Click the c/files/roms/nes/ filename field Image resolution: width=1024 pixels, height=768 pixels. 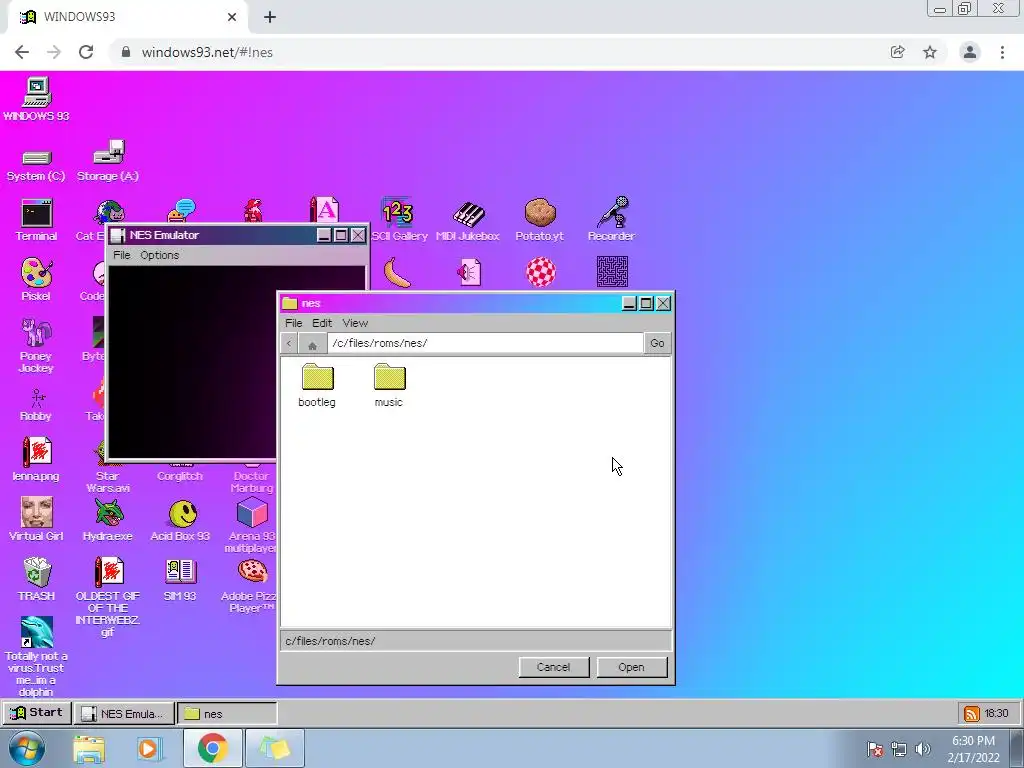[475, 641]
